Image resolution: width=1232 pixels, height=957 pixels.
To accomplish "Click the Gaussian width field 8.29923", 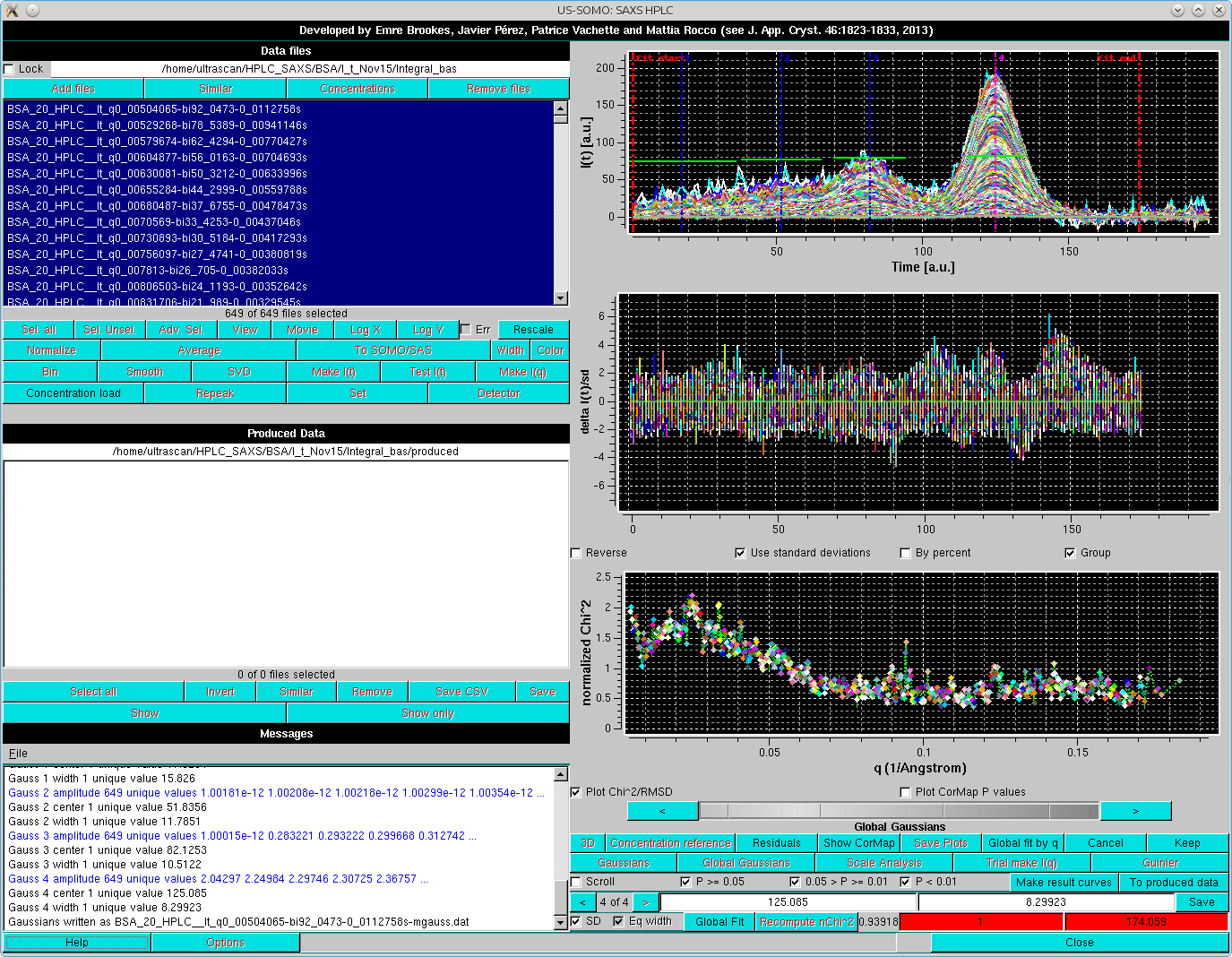I will click(1046, 902).
